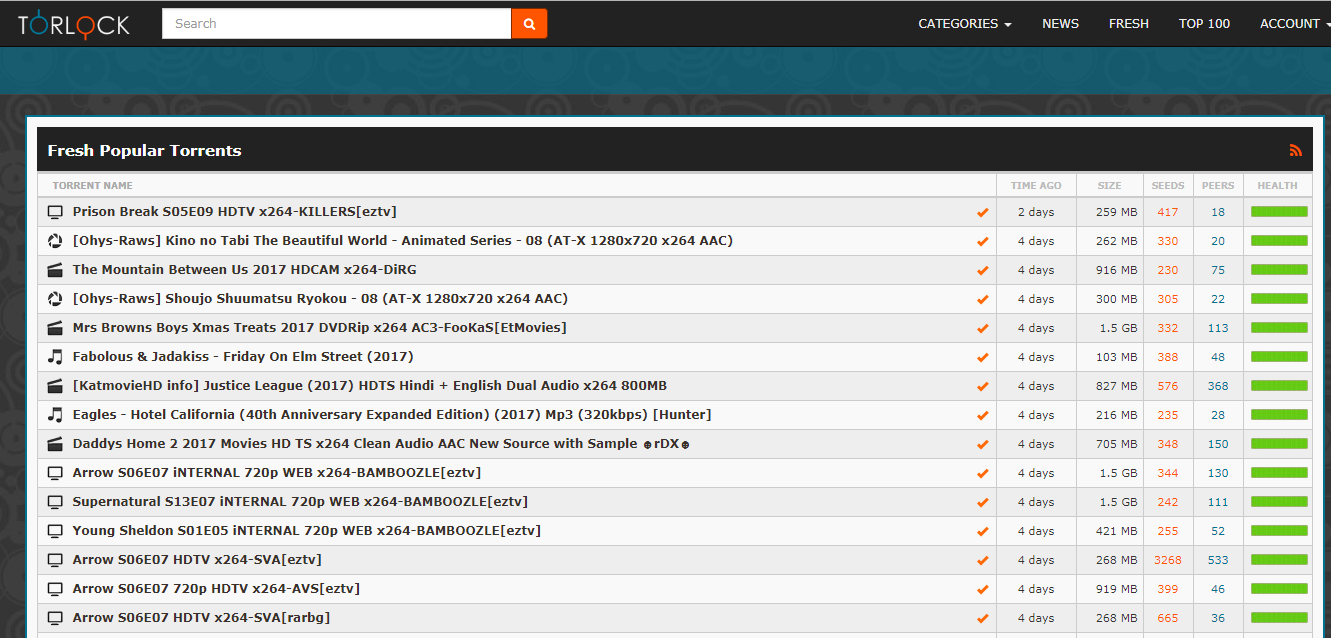Click the verified checkmark on The Mountain Between Us row
The width and height of the screenshot is (1331, 638).
point(982,270)
